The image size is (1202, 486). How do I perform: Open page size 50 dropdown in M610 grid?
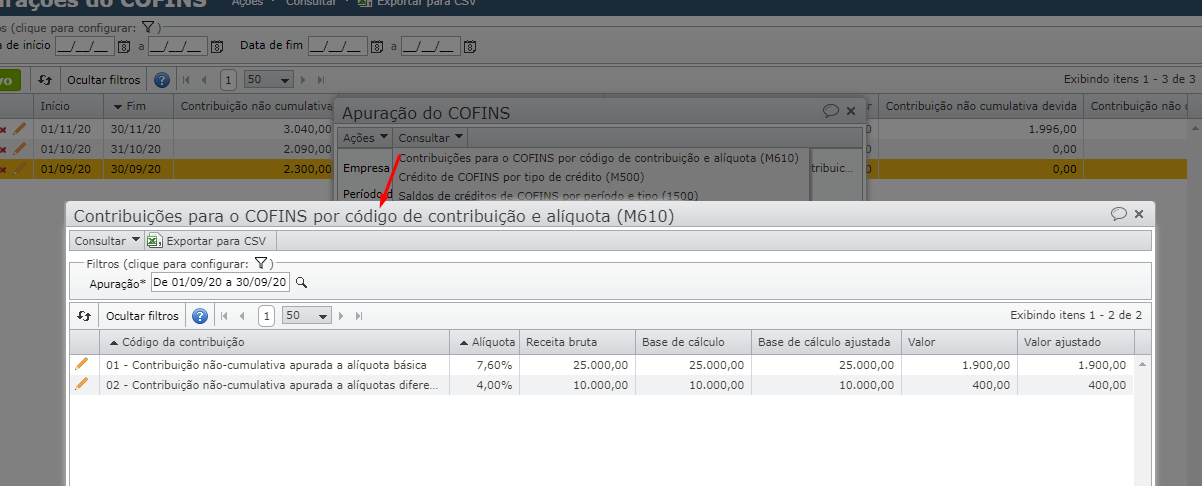pos(305,316)
